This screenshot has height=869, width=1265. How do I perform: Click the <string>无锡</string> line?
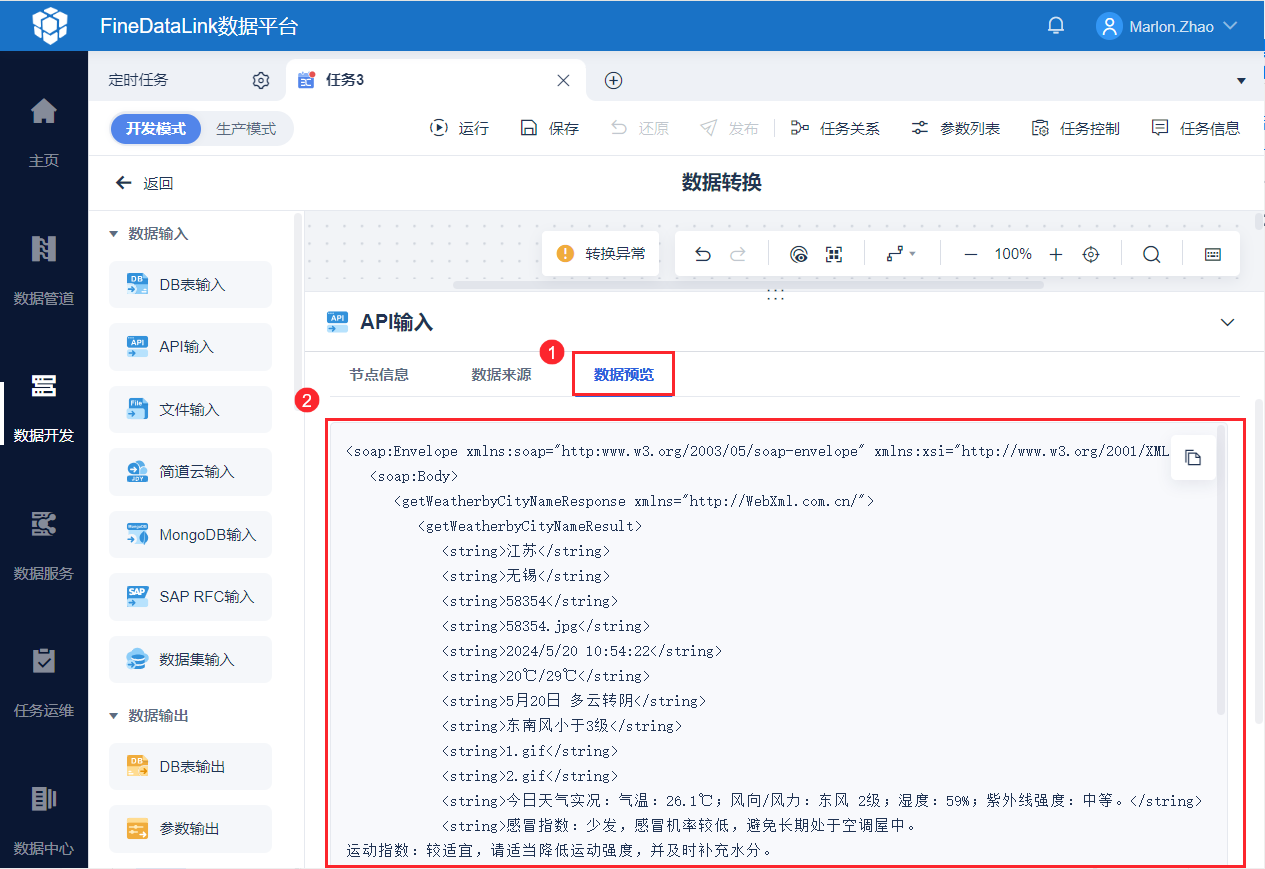coord(526,576)
